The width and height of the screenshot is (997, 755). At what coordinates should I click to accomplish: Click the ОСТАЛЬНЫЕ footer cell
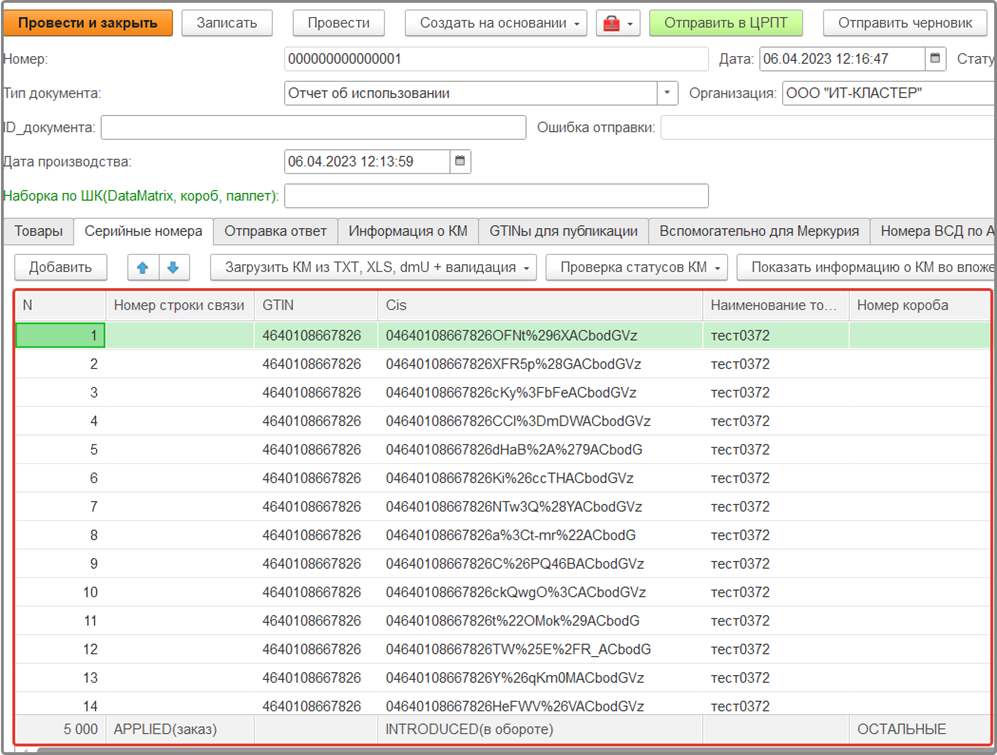coord(920,729)
